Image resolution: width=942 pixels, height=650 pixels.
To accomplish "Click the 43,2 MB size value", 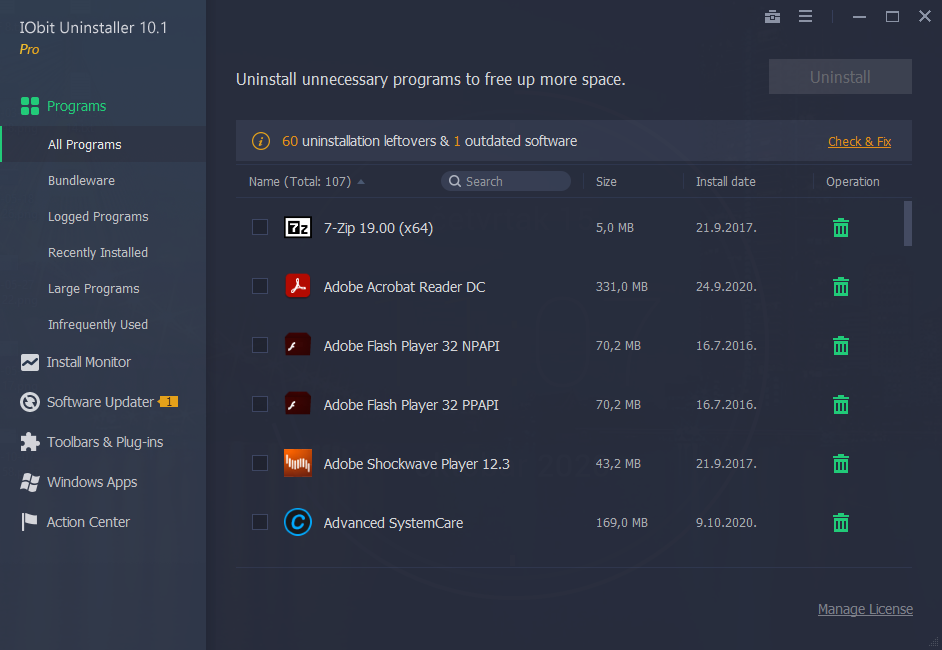I will [618, 464].
